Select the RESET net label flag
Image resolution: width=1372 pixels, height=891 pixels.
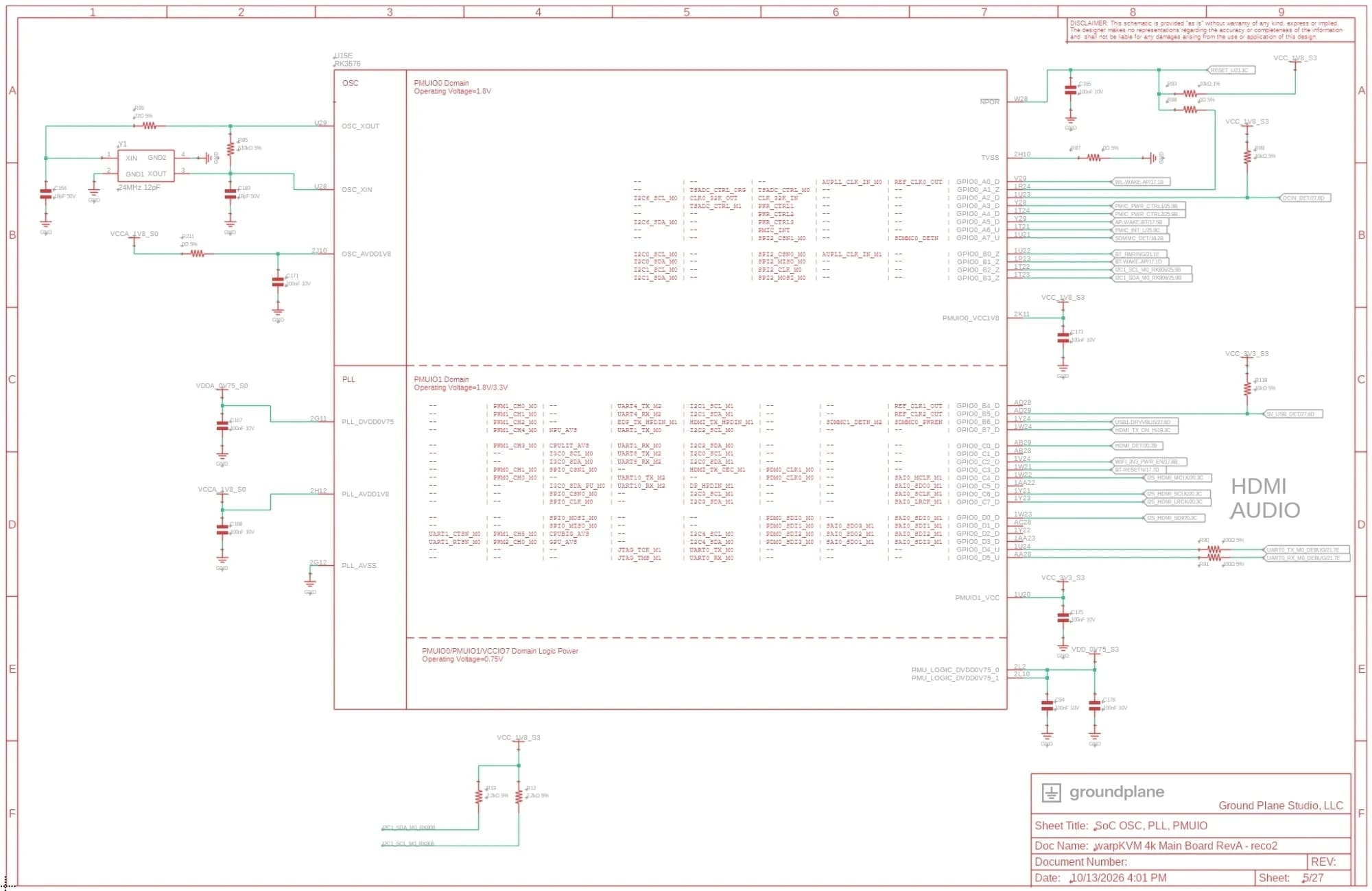tap(1231, 70)
